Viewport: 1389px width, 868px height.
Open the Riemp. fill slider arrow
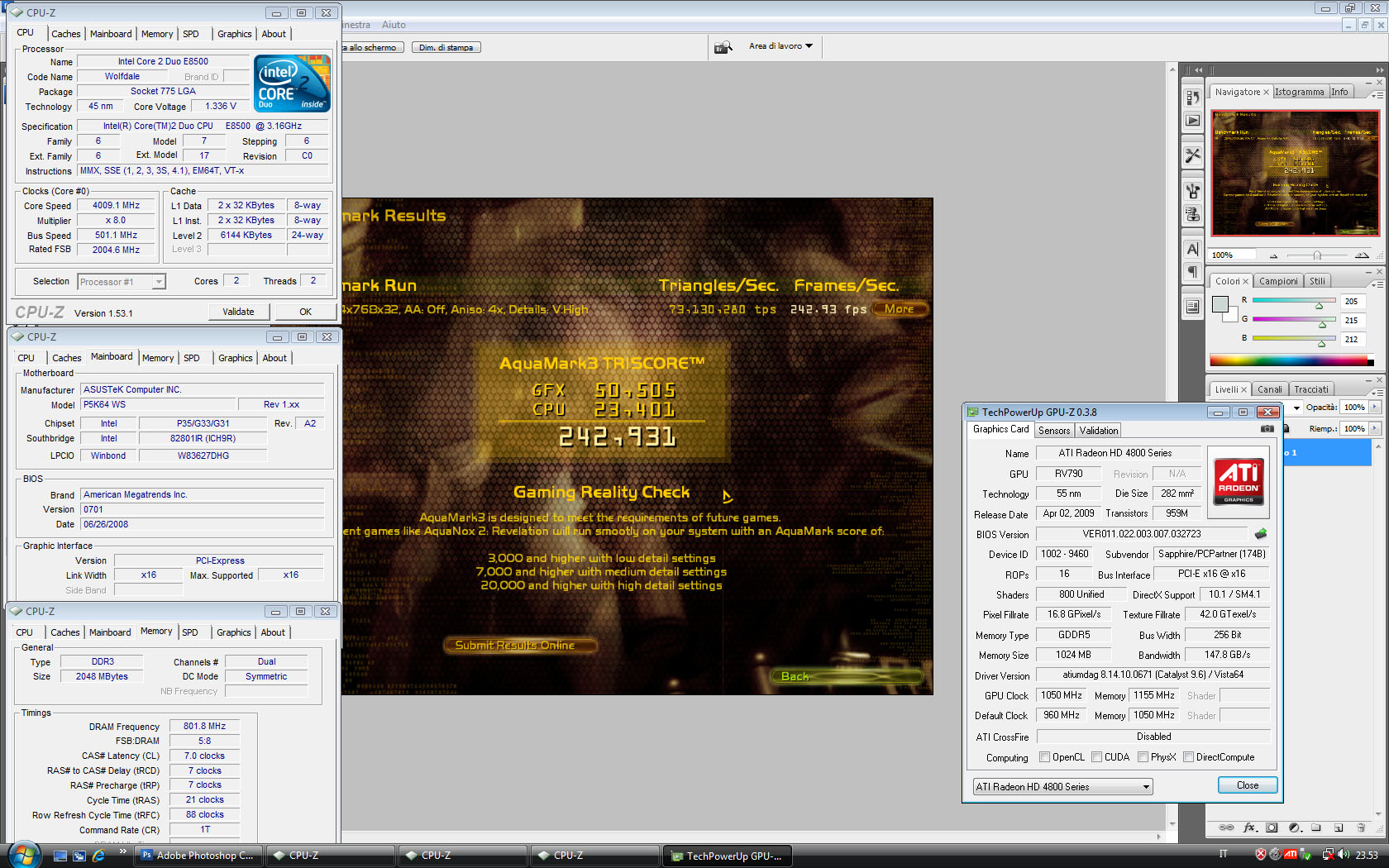click(1375, 428)
